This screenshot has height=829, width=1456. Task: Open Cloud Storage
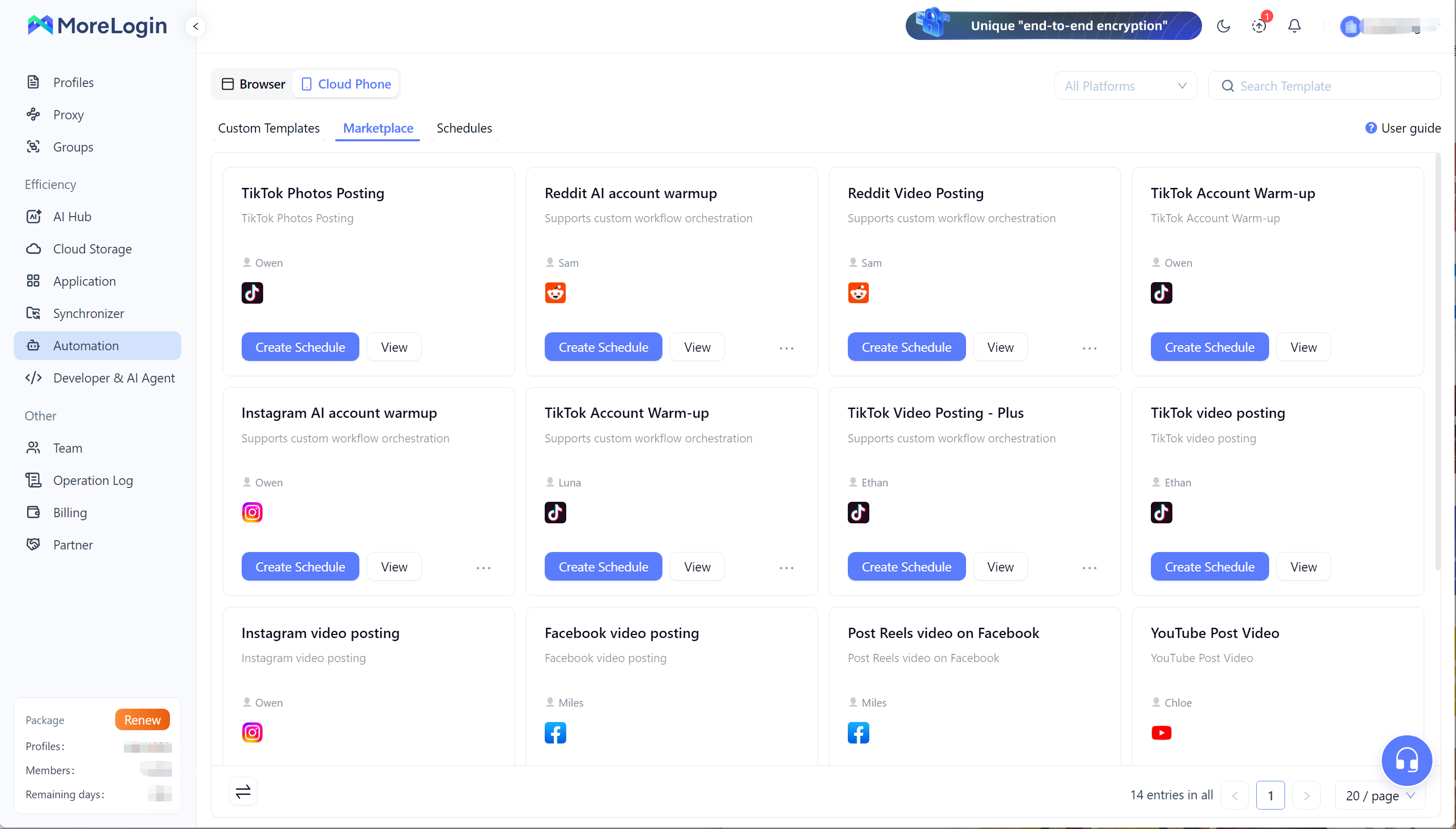(97, 249)
